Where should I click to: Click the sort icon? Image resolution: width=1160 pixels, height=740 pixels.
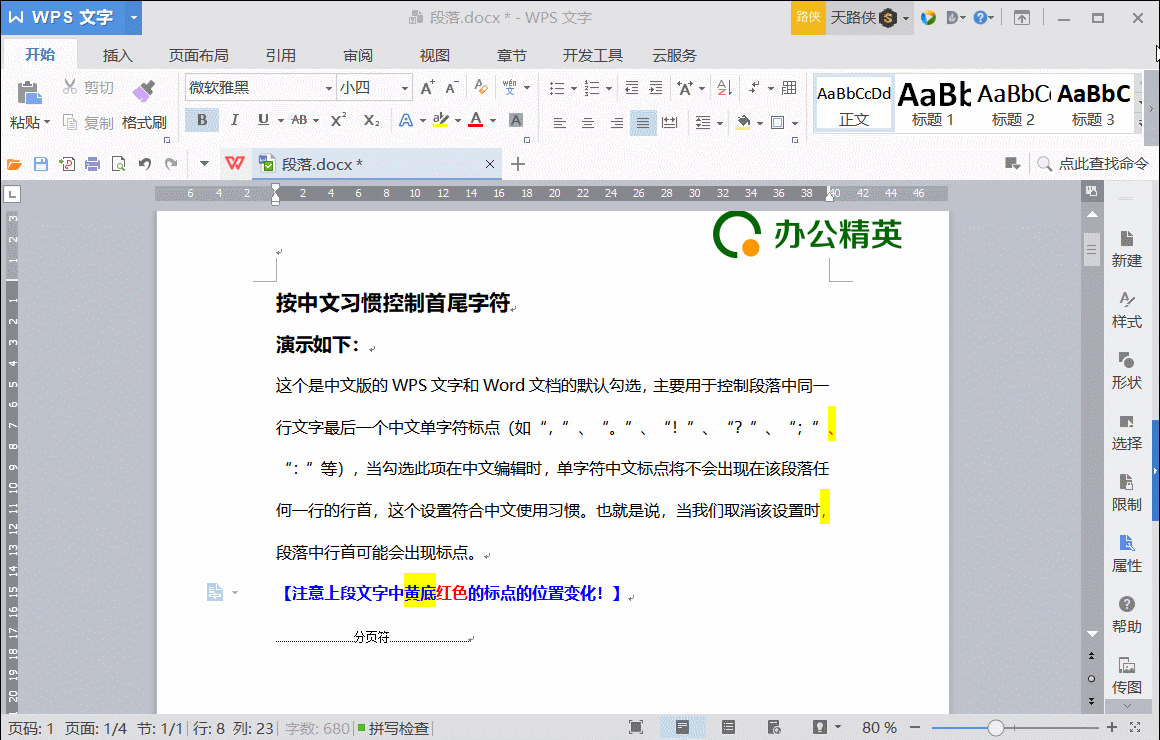[725, 88]
